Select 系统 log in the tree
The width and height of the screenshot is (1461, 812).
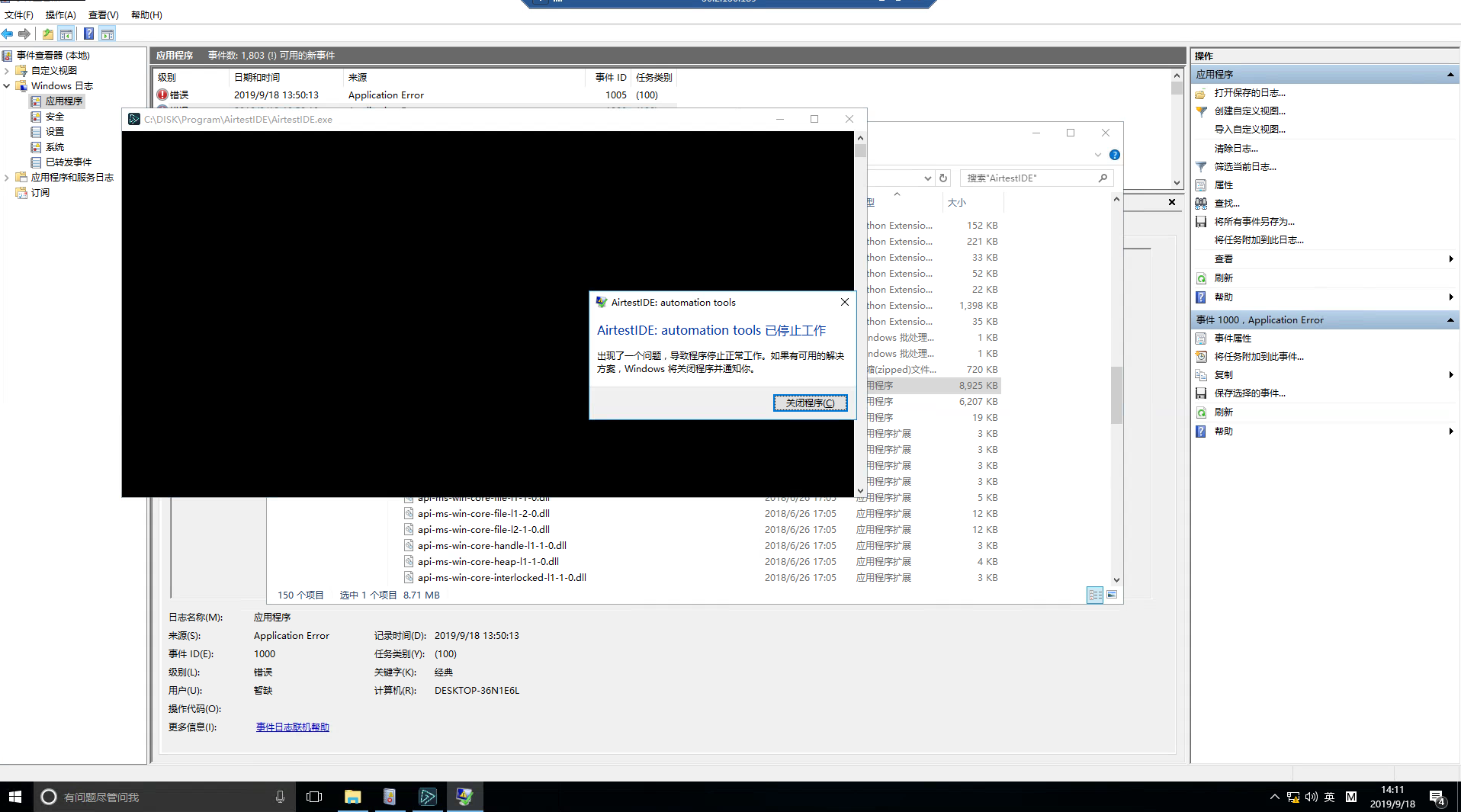point(55,147)
